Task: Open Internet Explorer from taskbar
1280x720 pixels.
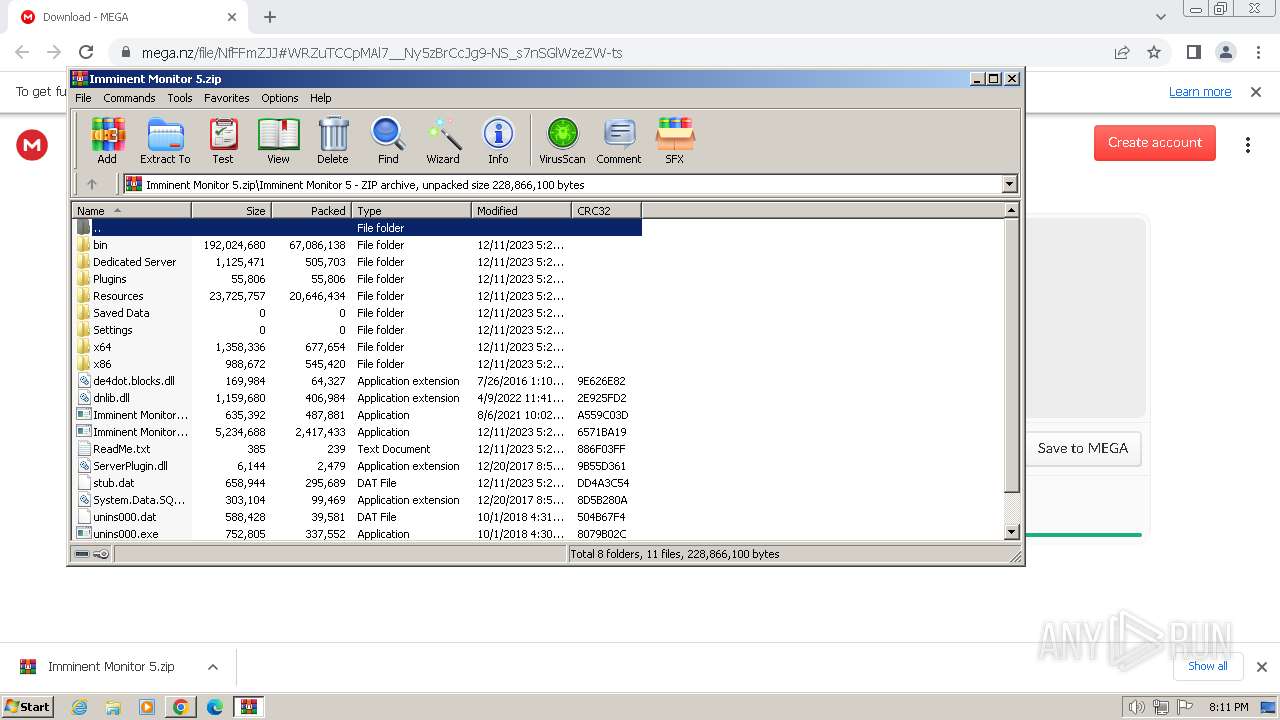Action: coord(79,707)
